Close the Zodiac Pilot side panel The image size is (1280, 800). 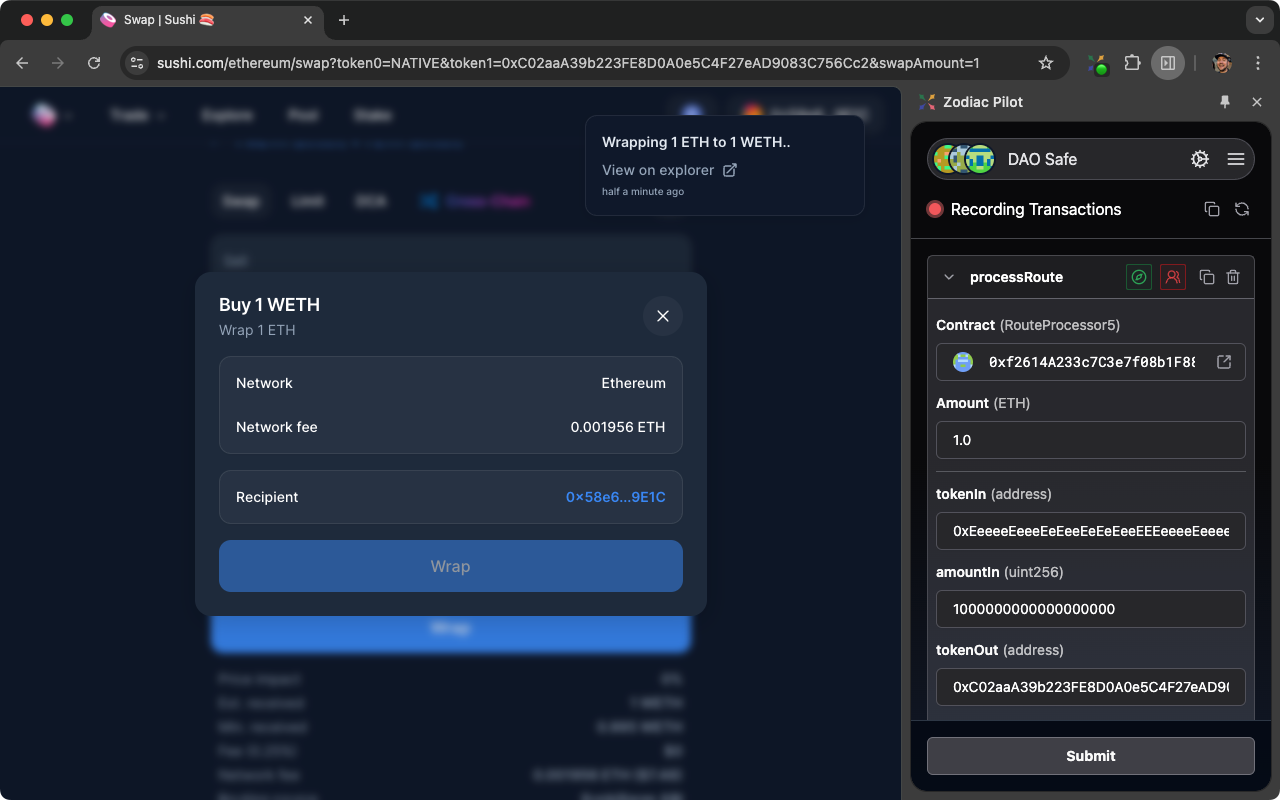[x=1257, y=102]
